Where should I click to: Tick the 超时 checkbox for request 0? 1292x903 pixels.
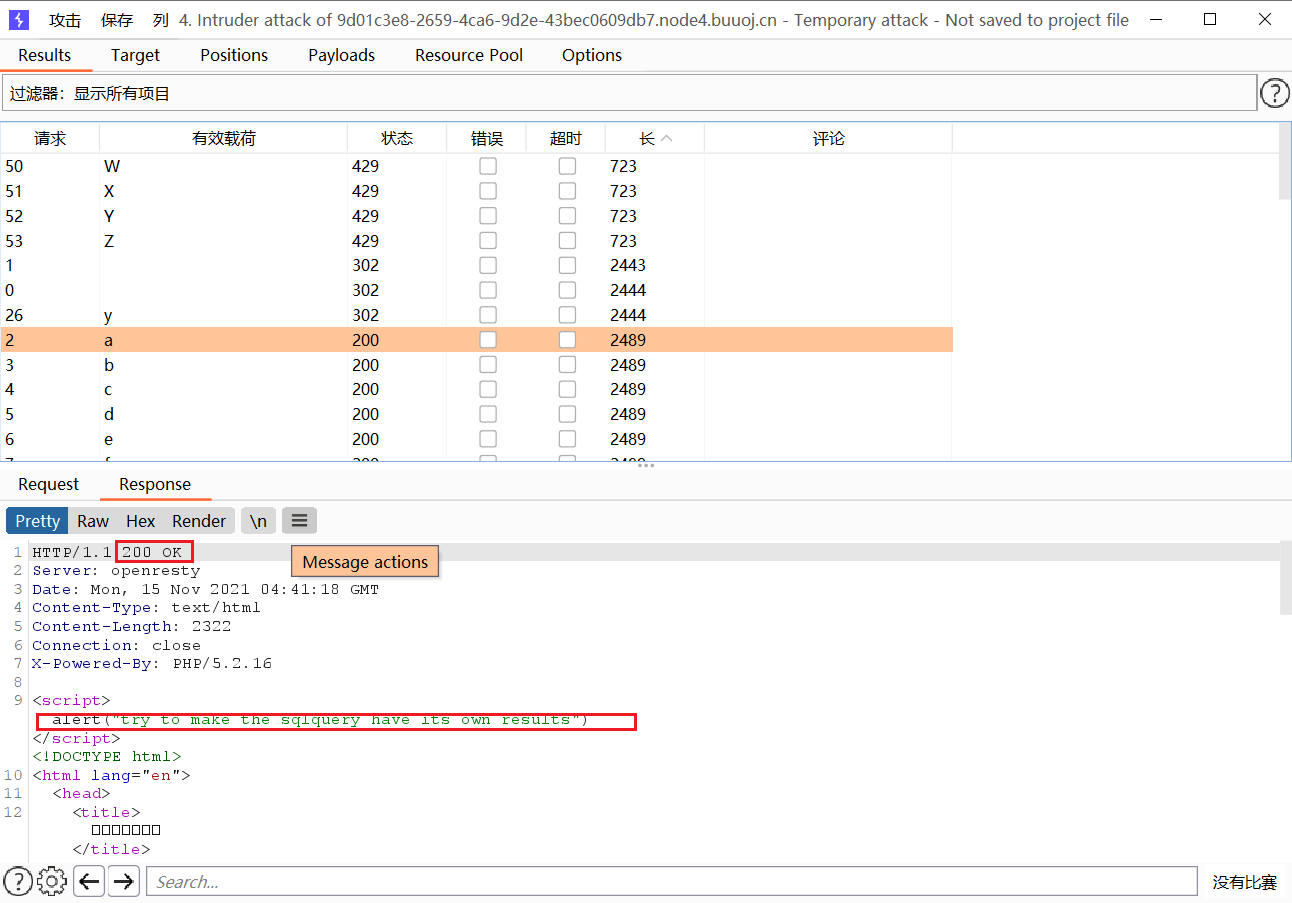point(567,290)
